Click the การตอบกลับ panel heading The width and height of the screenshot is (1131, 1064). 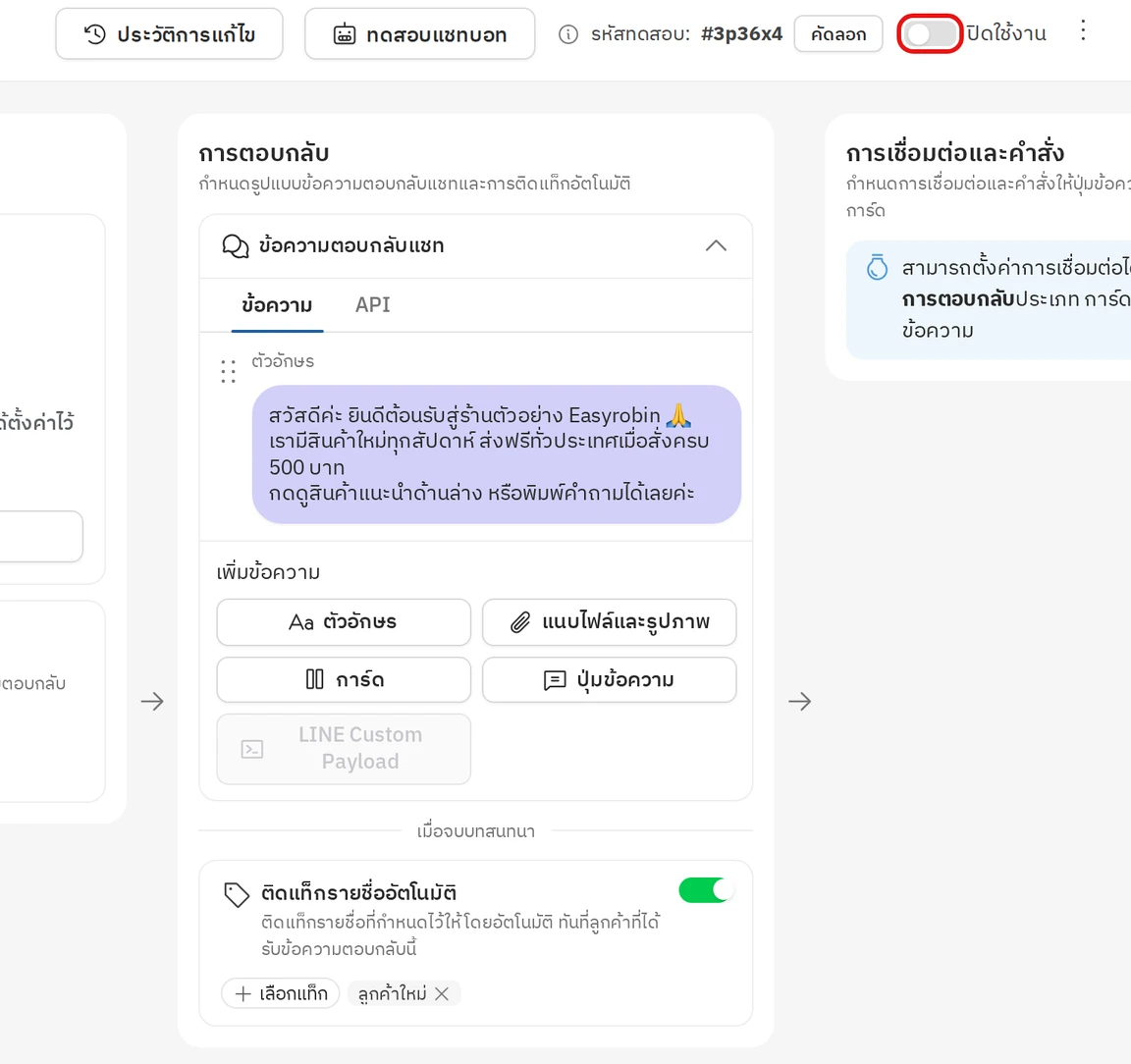pos(264,153)
